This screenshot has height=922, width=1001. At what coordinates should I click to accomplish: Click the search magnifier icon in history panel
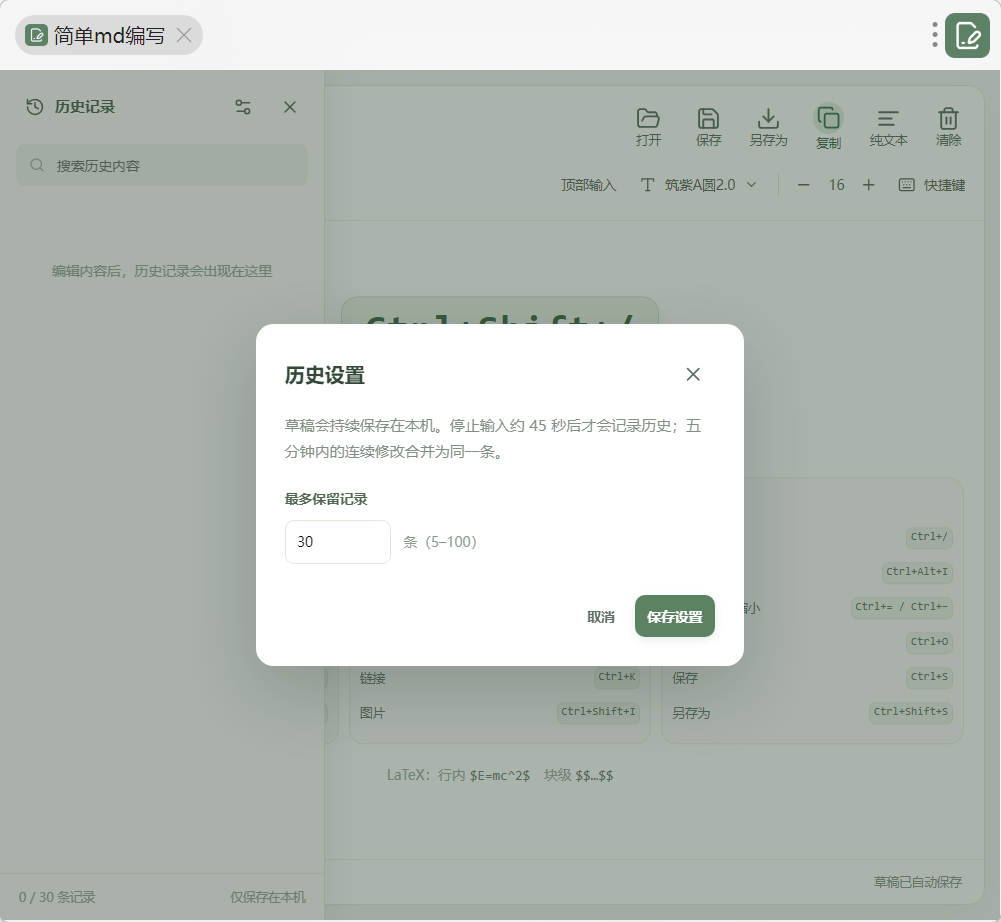(37, 165)
